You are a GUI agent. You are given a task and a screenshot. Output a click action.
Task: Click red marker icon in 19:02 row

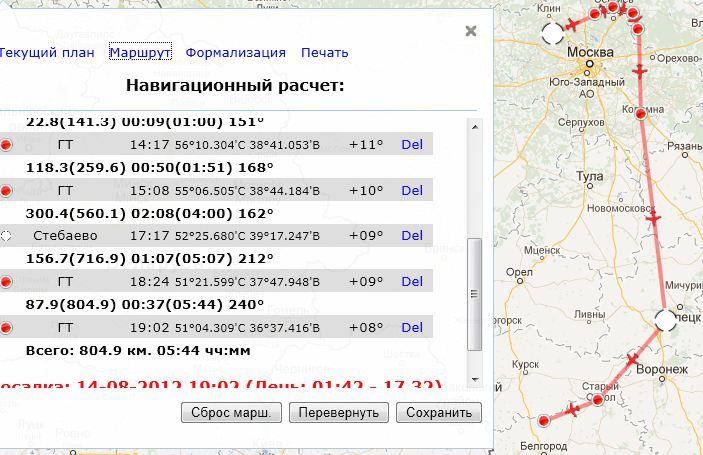click(7, 327)
